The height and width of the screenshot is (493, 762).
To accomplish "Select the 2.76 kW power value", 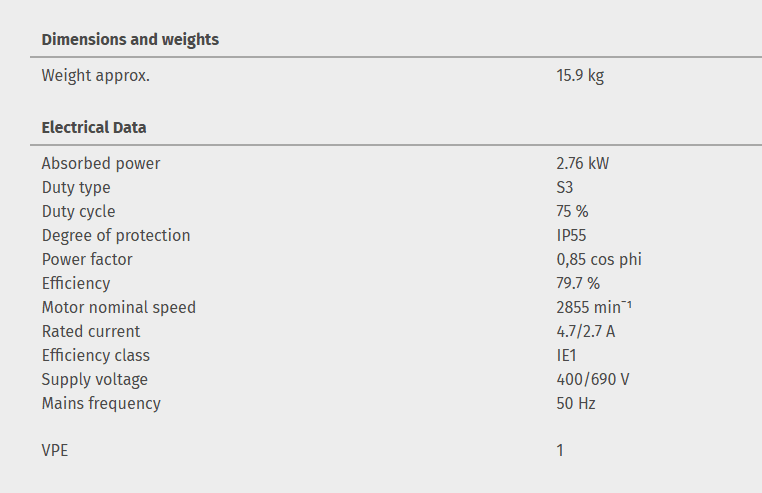I will 582,163.
